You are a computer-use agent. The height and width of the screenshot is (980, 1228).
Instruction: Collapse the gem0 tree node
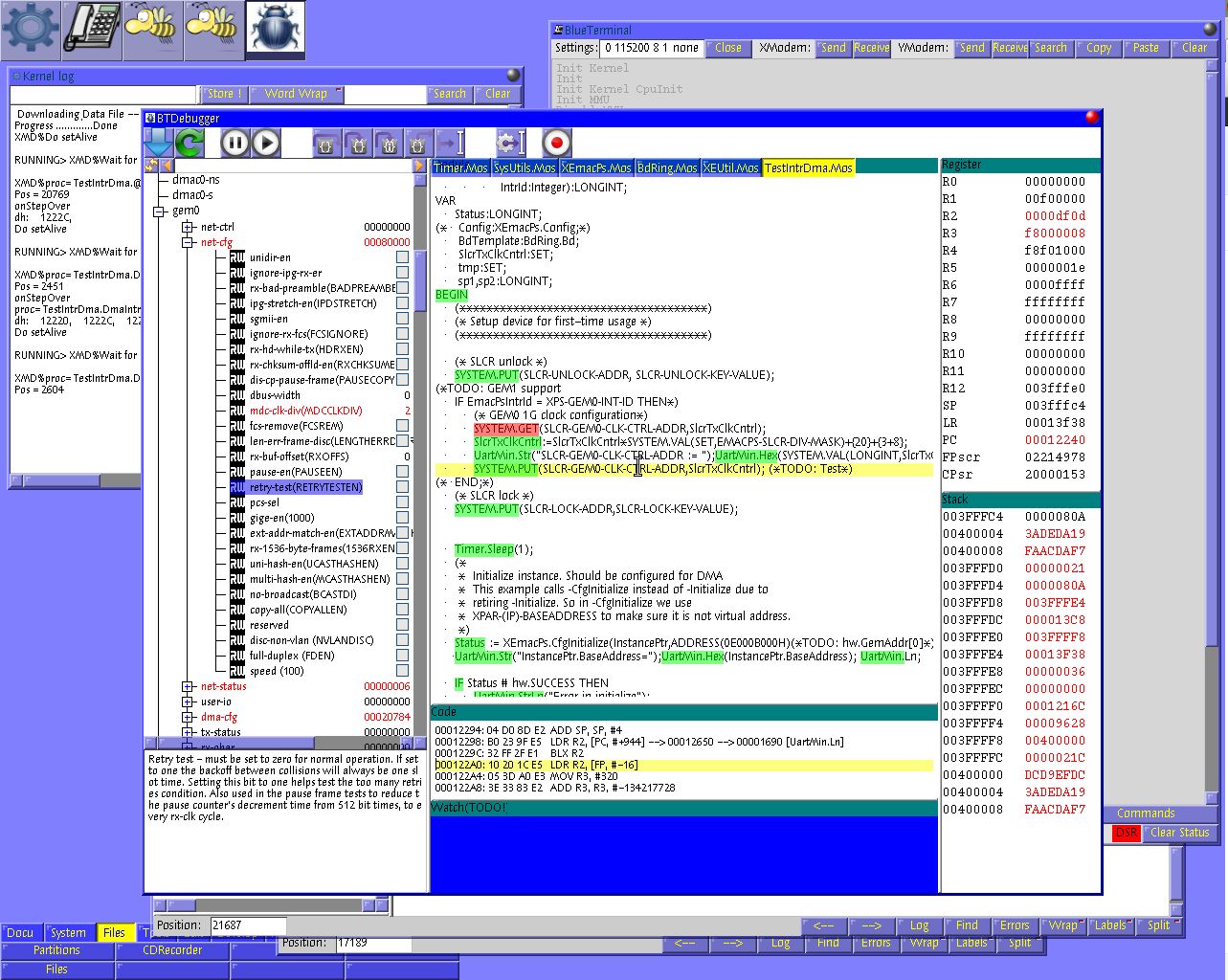160,211
